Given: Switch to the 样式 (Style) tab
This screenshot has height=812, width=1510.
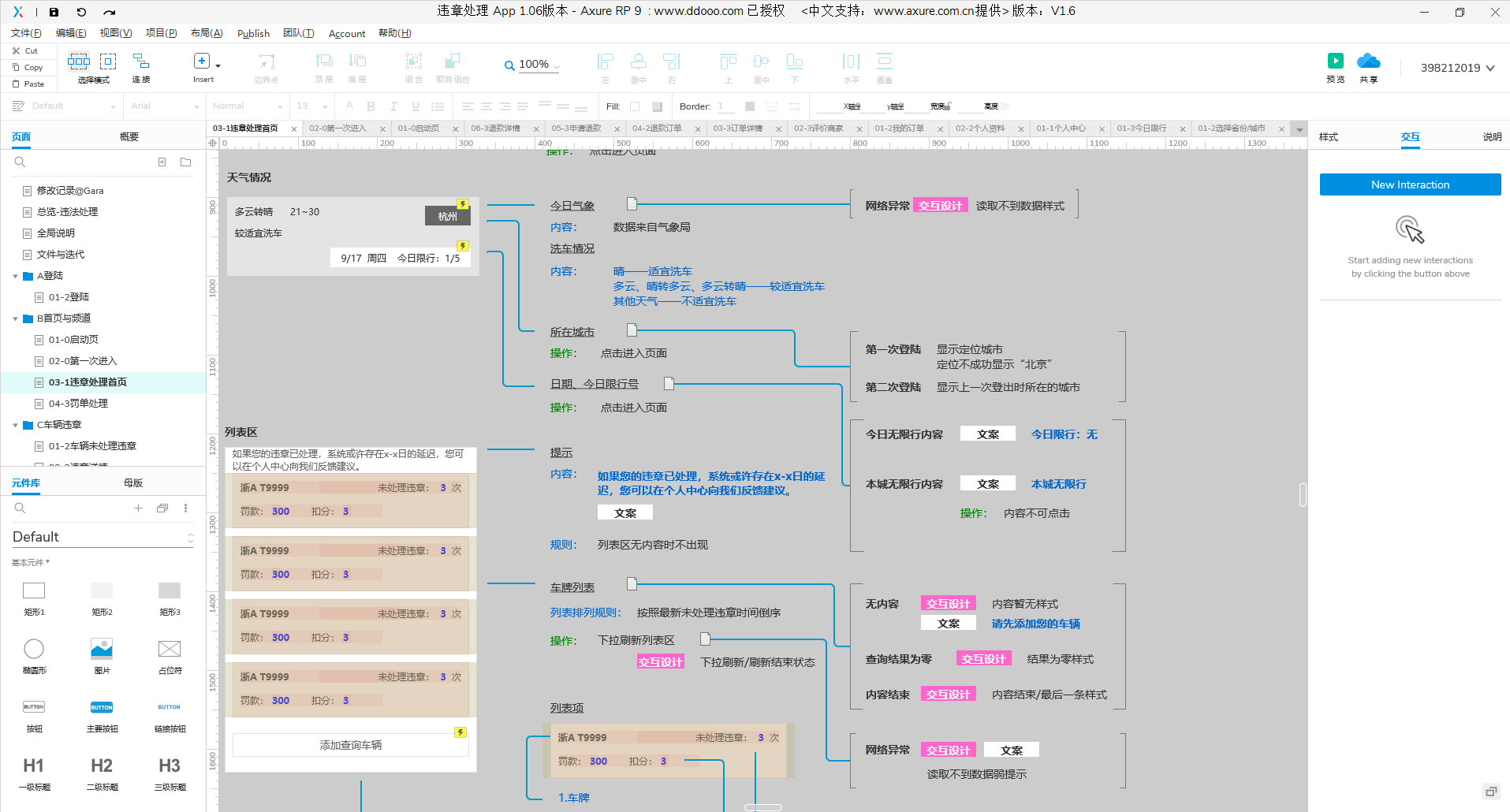Looking at the screenshot, I should (1329, 137).
